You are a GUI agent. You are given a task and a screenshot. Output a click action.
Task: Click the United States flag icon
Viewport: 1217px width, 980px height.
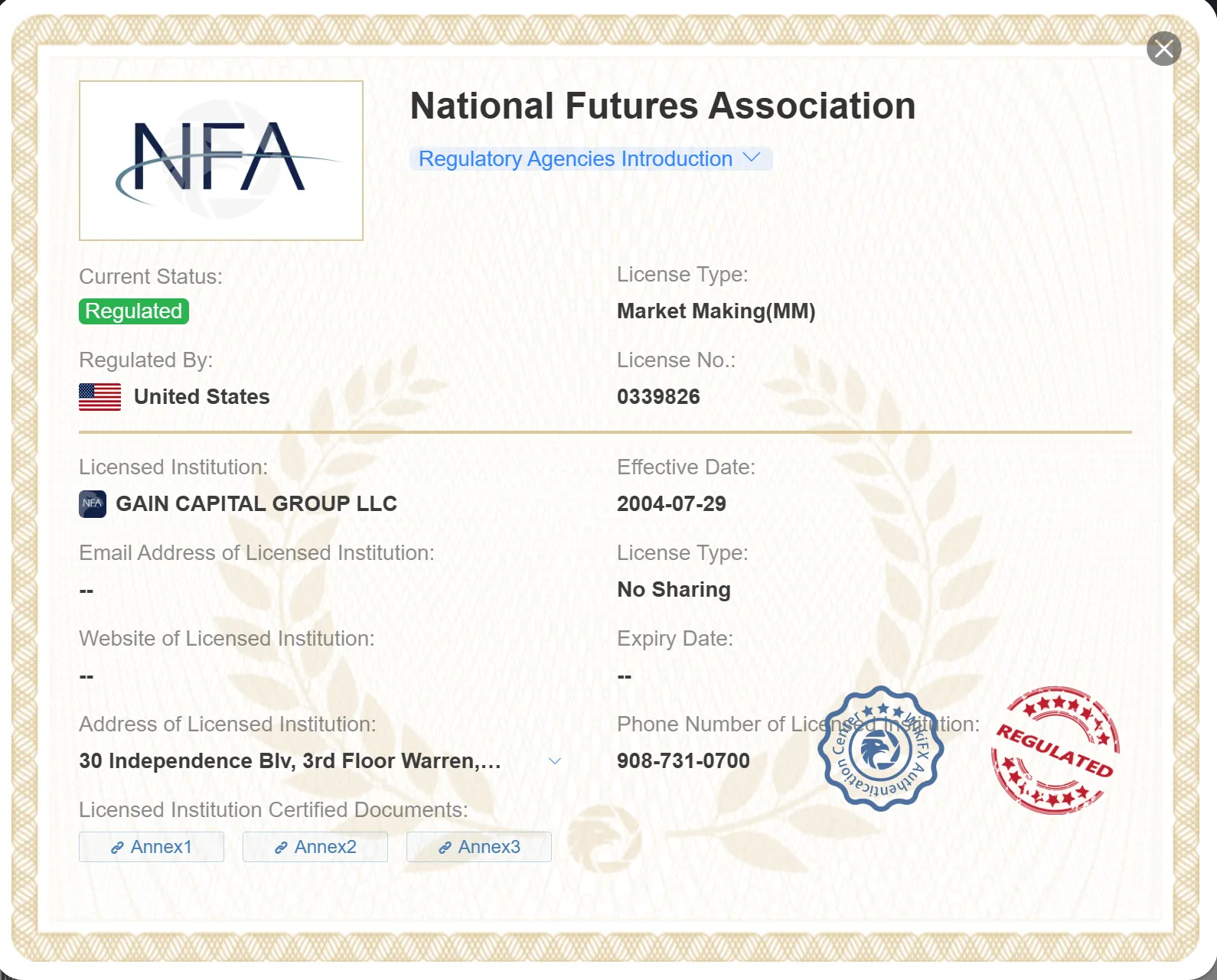tap(100, 397)
